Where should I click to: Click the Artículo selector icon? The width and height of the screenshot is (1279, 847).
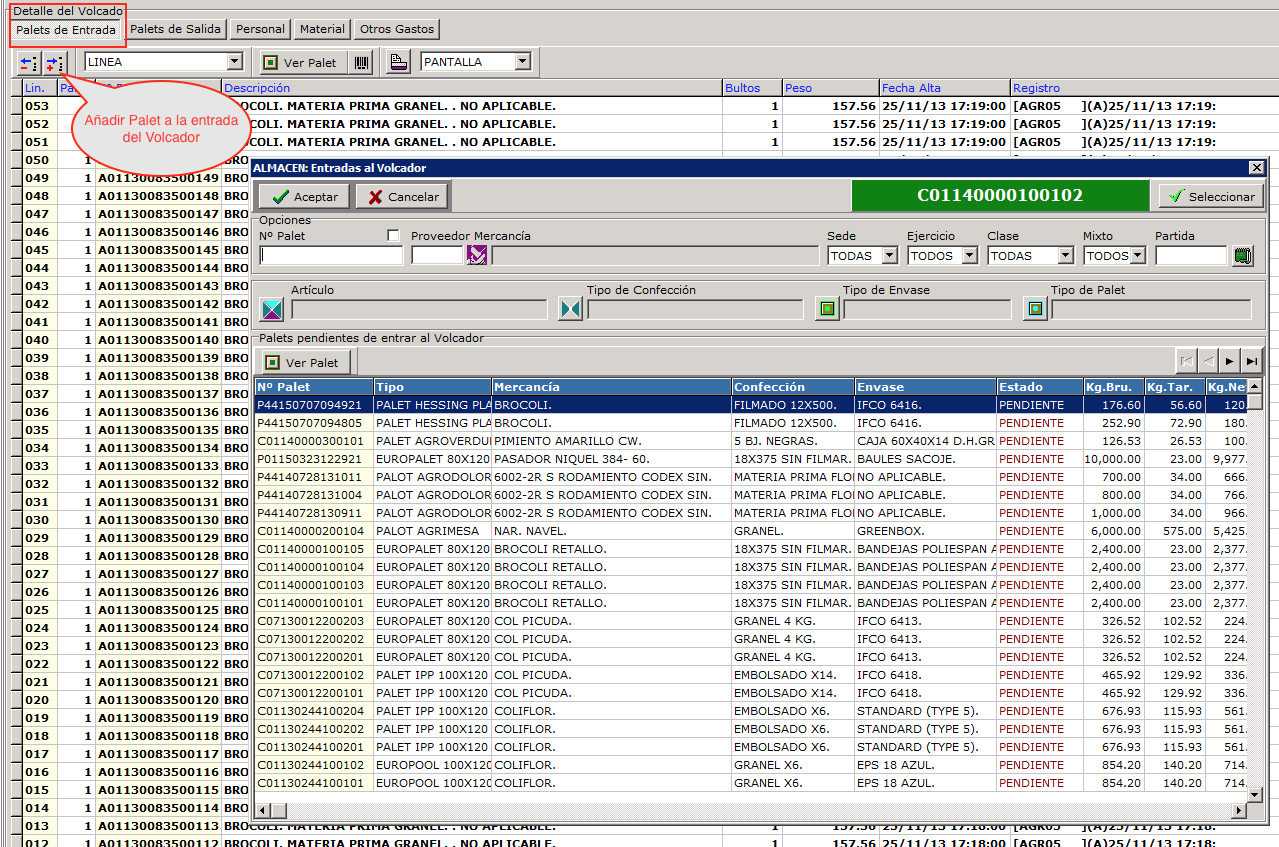(x=272, y=309)
